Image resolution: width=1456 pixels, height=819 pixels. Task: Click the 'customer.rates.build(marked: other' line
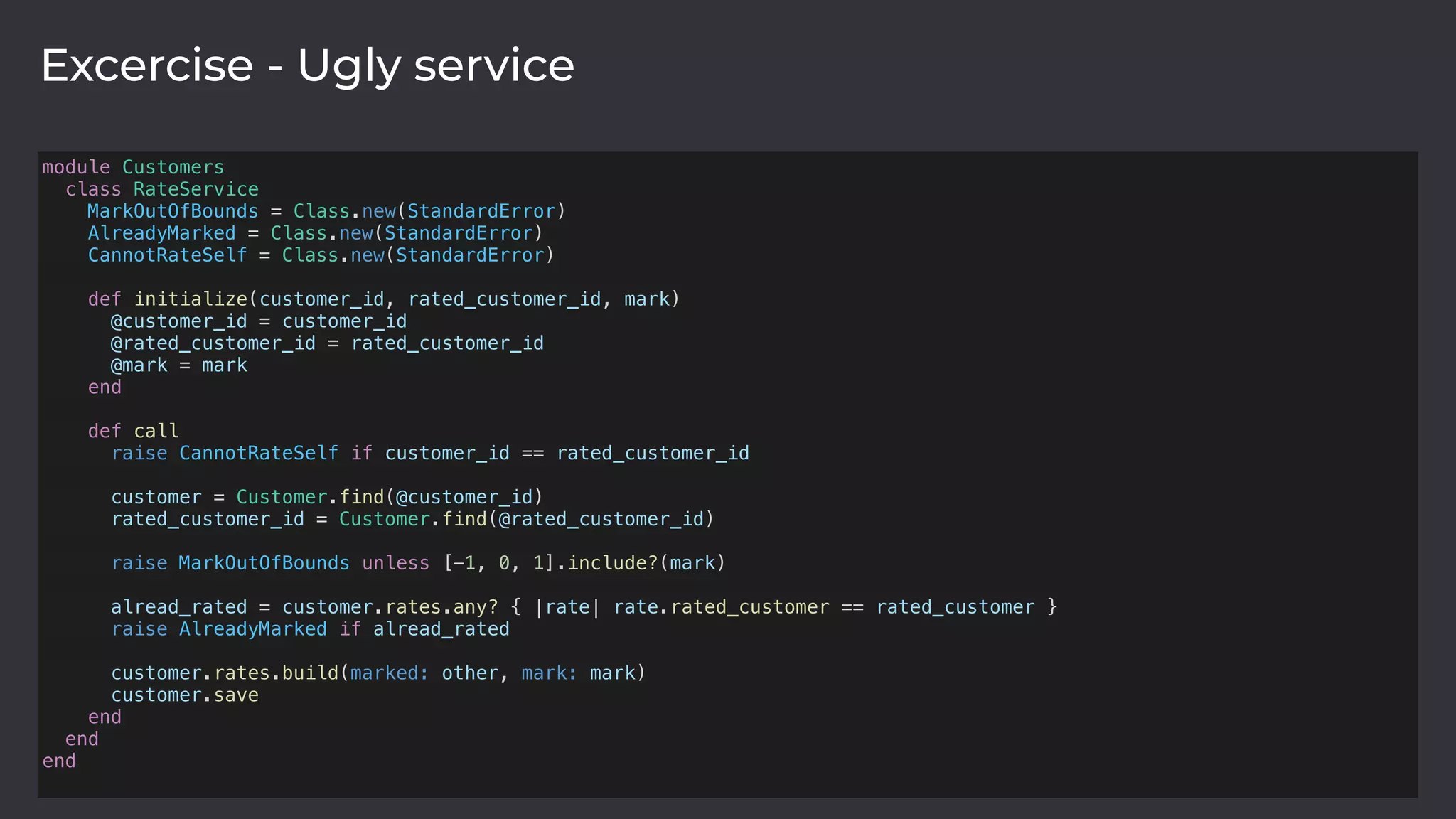[378, 673]
